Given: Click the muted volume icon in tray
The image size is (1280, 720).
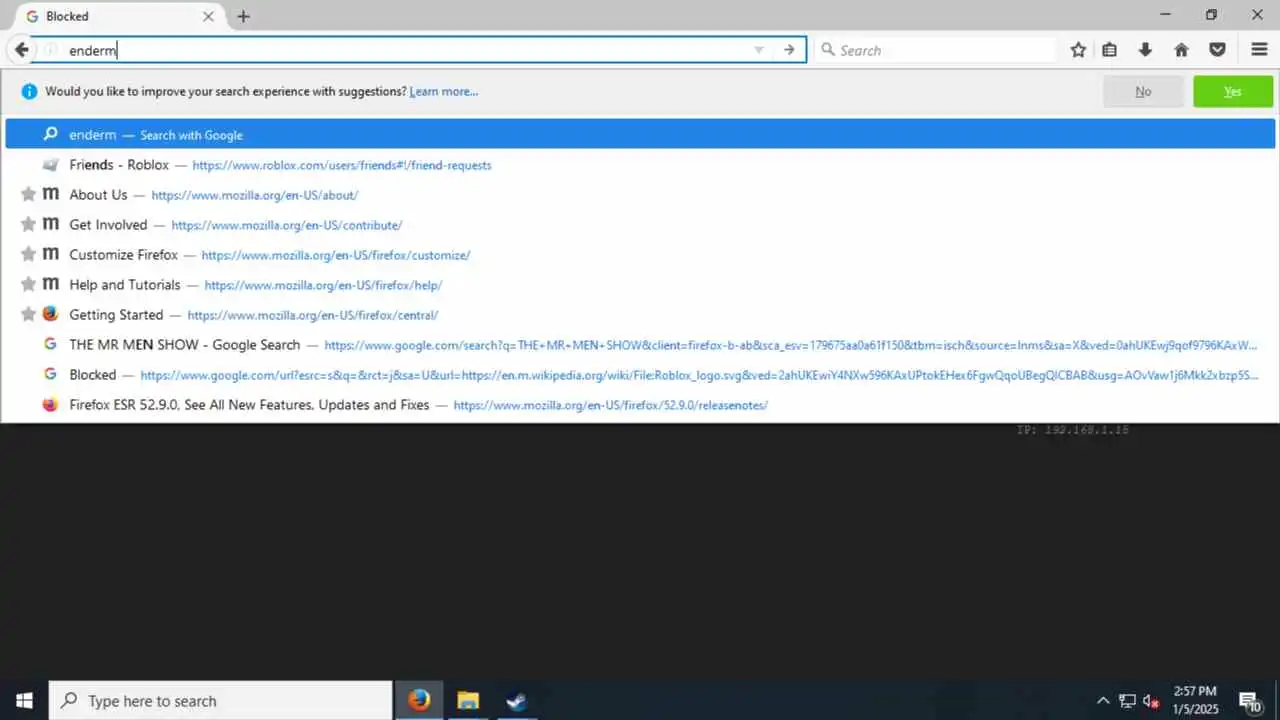Looking at the screenshot, I should [1151, 700].
